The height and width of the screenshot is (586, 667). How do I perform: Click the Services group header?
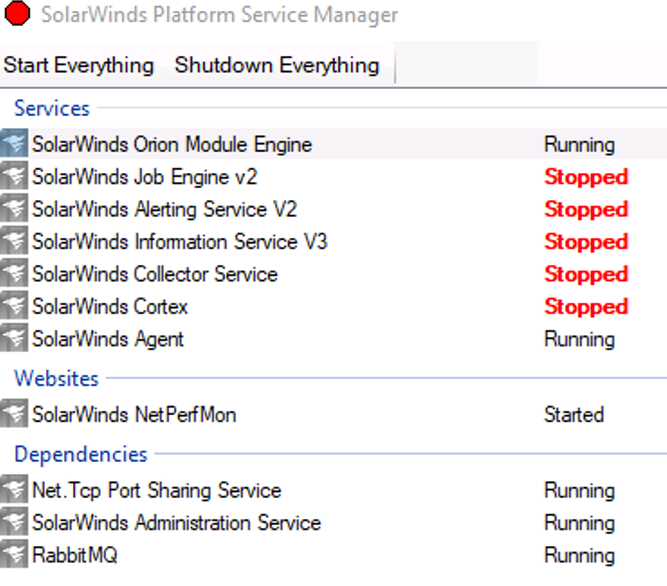[52, 108]
